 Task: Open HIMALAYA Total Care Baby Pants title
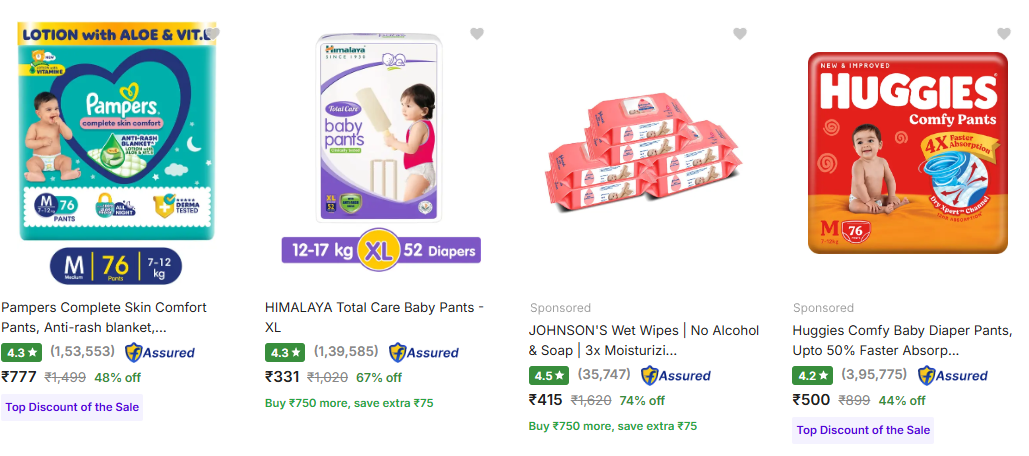point(374,317)
